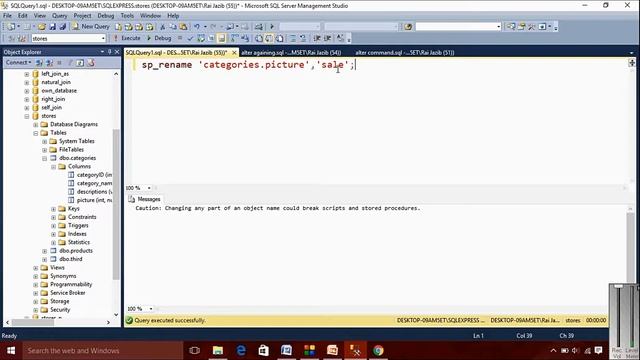
Task: Expand the Keys folder
Action: (x=53, y=209)
